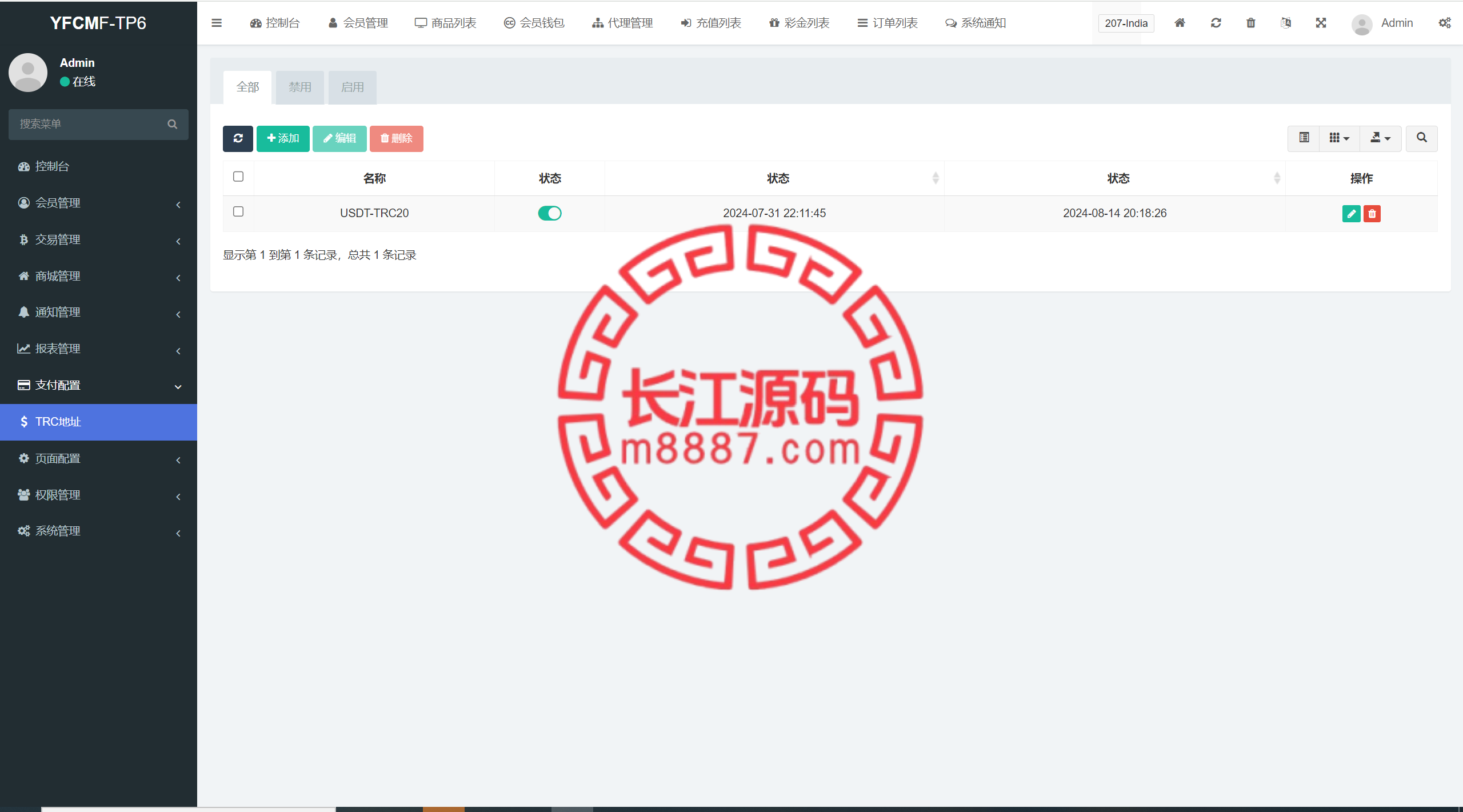Open the export data dropdown

1380,138
